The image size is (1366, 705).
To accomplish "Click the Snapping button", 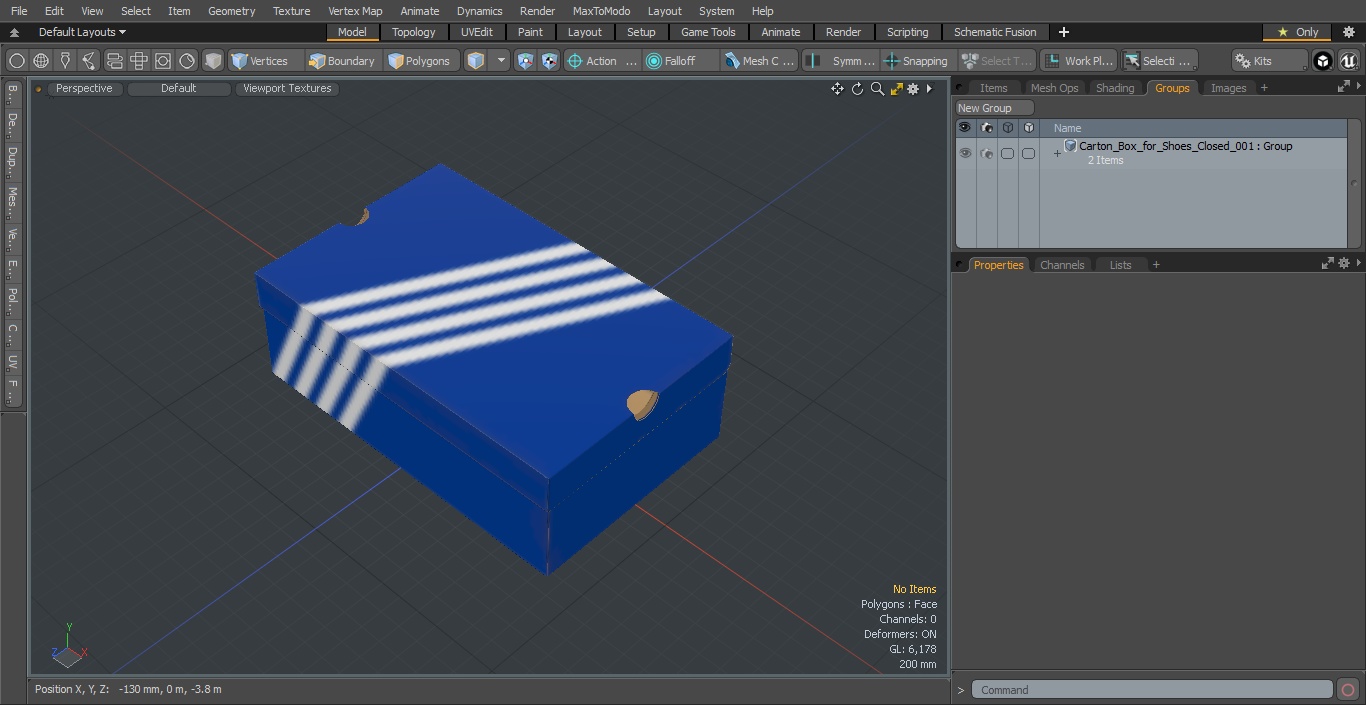I will click(916, 61).
